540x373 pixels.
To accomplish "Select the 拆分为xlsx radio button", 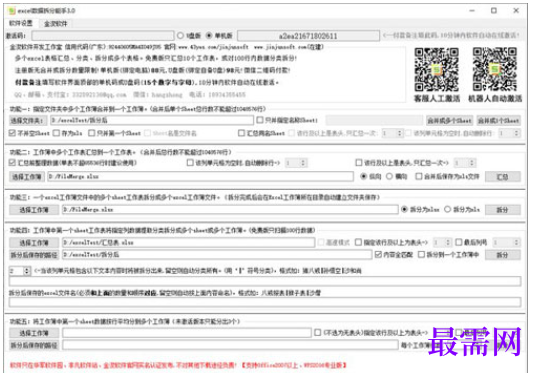I will tap(405, 209).
